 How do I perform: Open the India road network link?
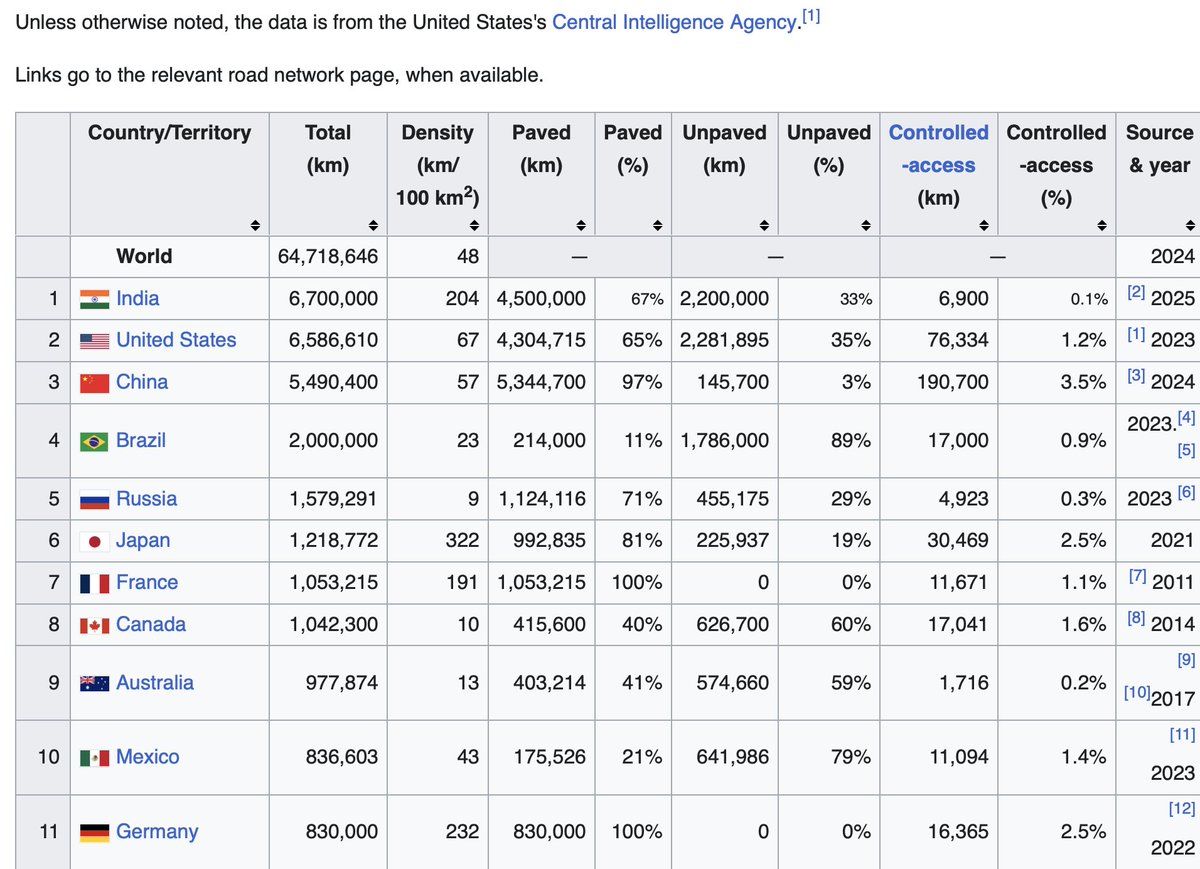tap(137, 298)
